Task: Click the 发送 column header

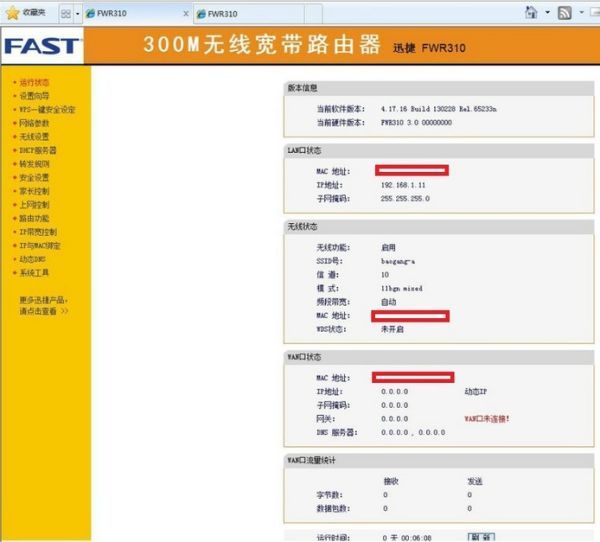Action: click(475, 482)
